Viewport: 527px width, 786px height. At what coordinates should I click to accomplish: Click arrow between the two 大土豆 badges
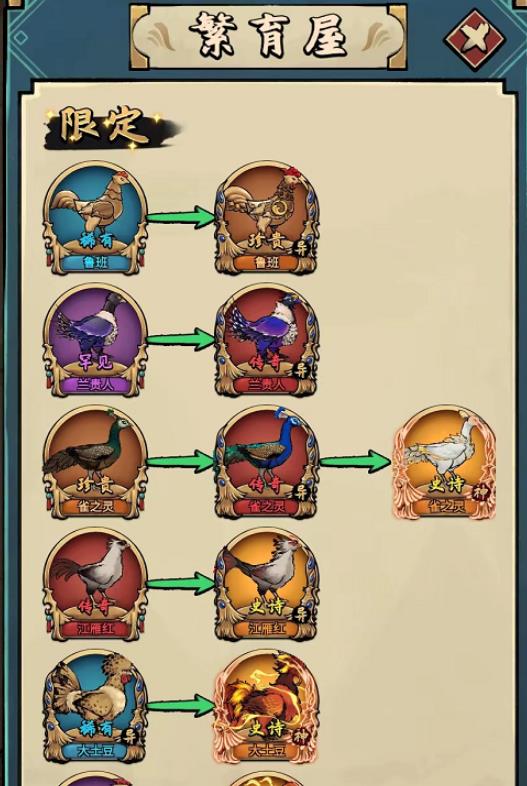pos(181,705)
